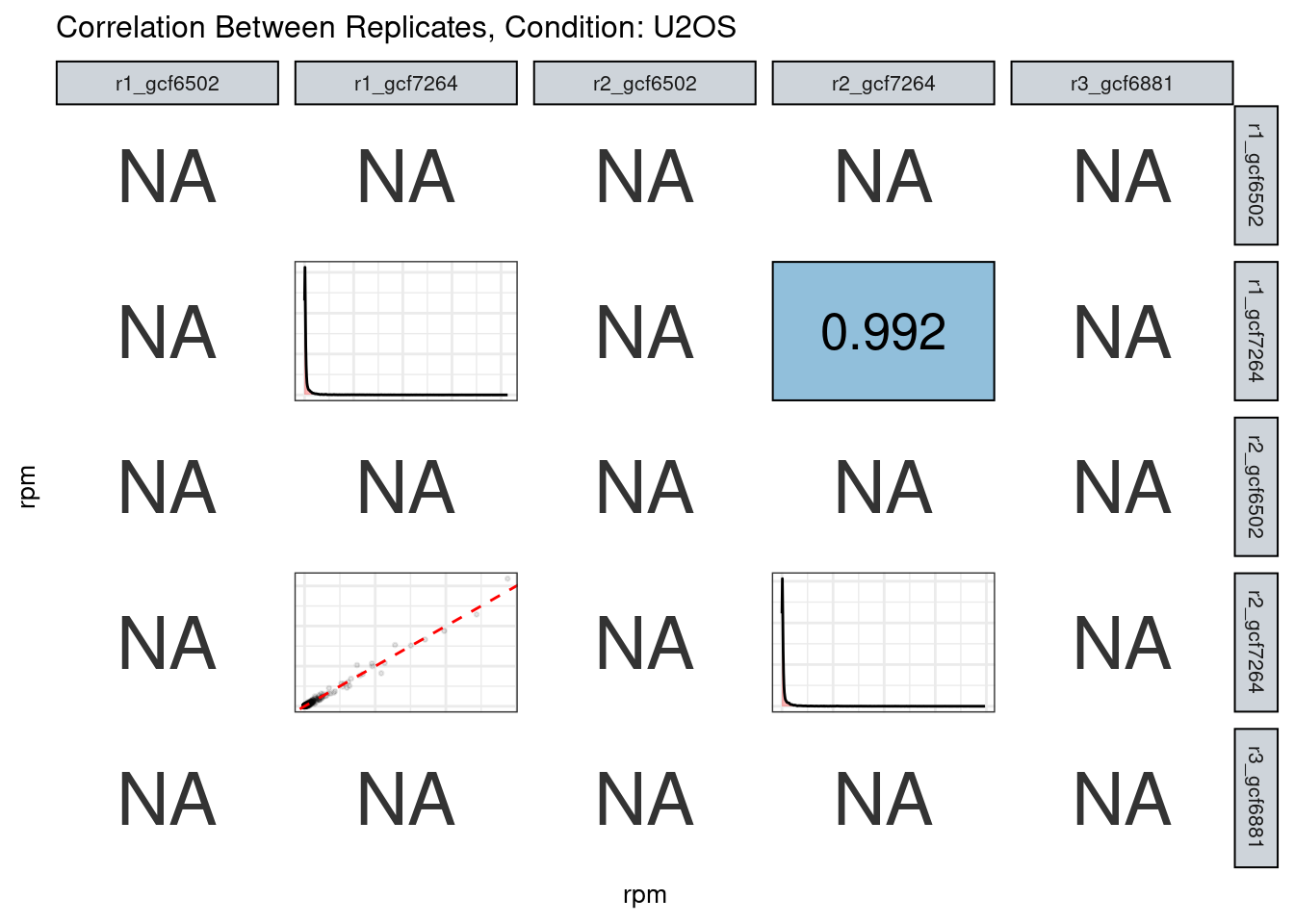Click the r3_gcf6881 column header strip
1294x924 pixels.
pyautogui.click(x=1122, y=84)
